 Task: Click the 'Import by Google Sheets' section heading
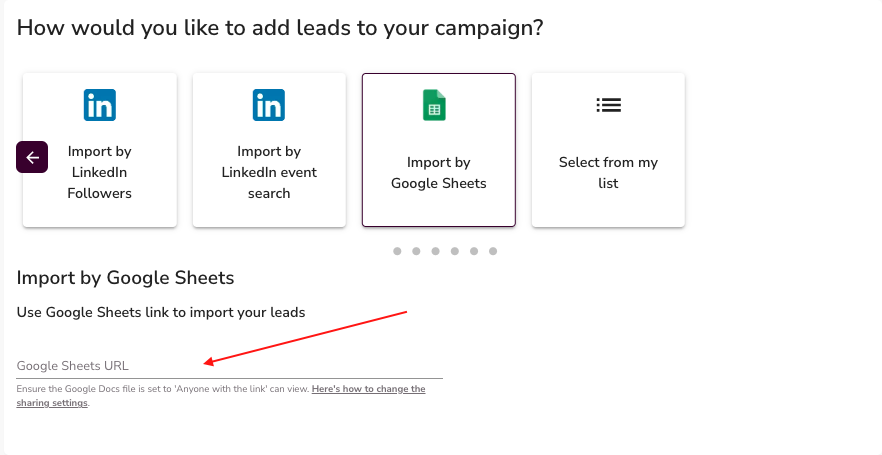click(x=125, y=278)
